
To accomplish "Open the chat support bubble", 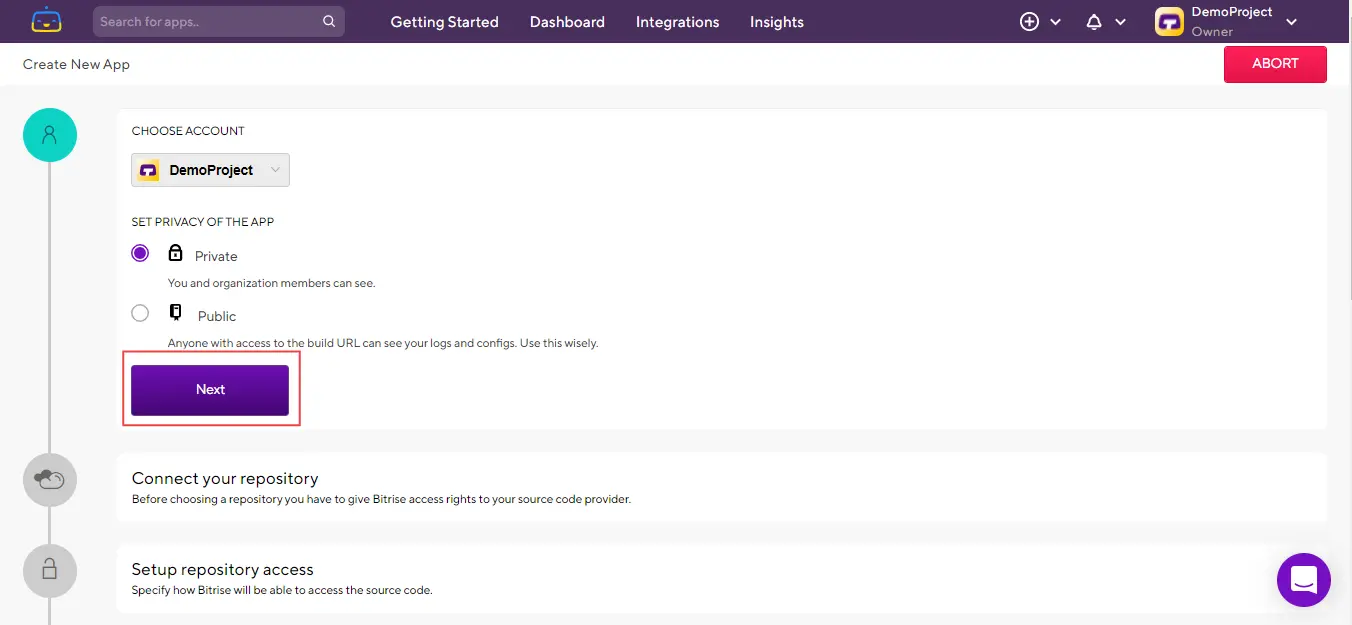I will [1303, 579].
